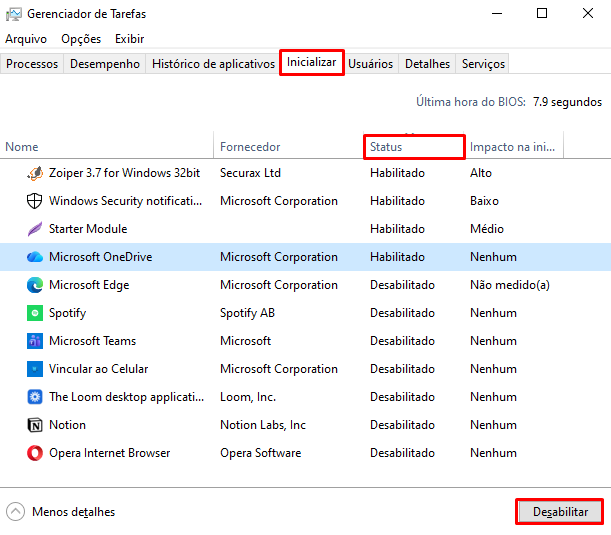The height and width of the screenshot is (535, 611).
Task: Click the Médio impact value
Action: pyautogui.click(x=487, y=229)
